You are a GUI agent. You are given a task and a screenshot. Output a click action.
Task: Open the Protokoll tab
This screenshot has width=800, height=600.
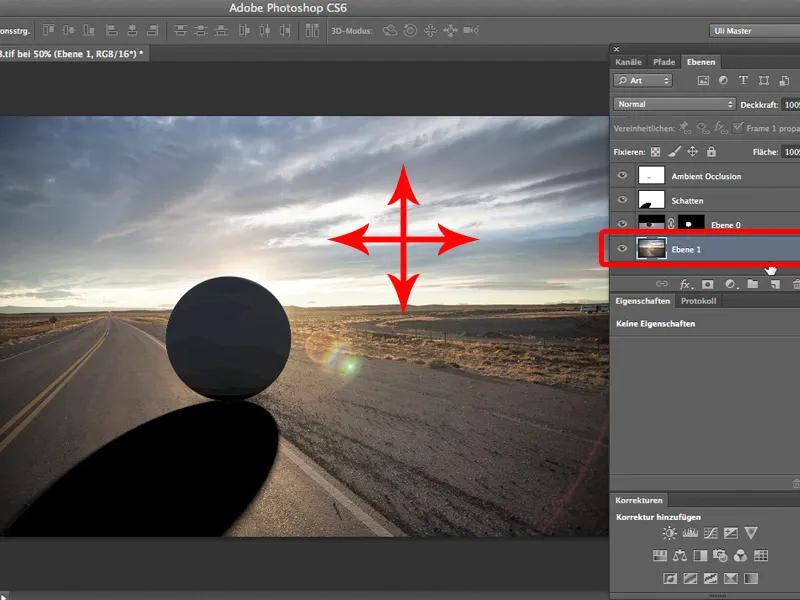point(698,301)
